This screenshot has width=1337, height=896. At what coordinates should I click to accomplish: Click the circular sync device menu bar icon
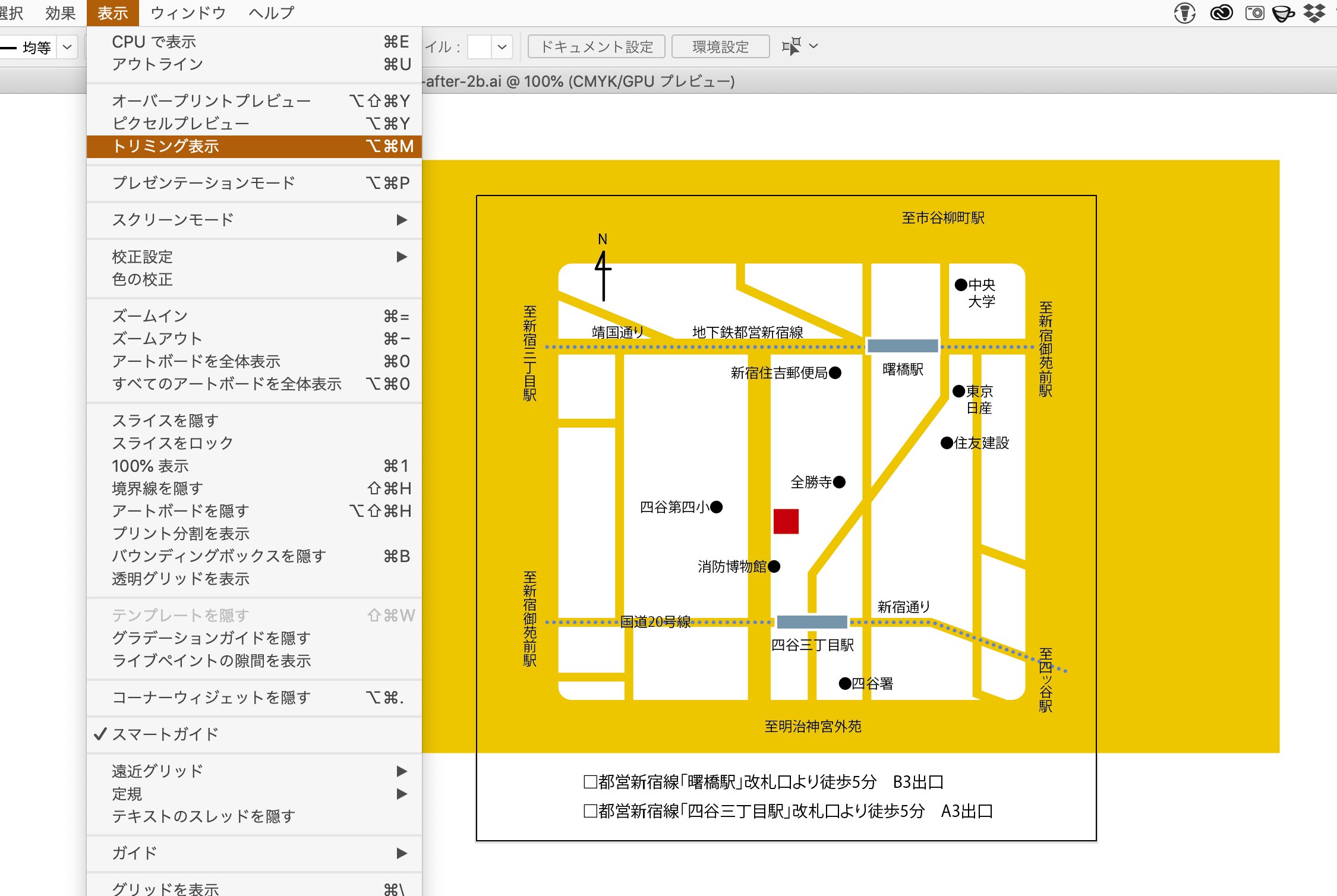pos(1185,13)
